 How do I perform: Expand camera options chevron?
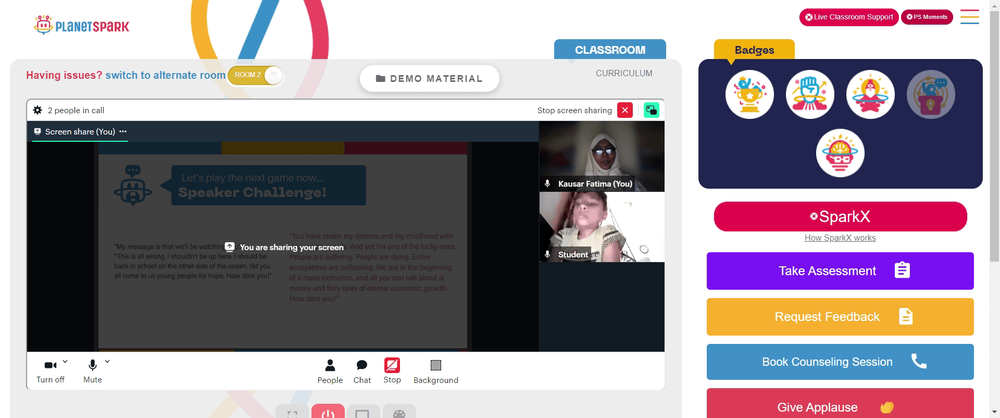point(65,361)
